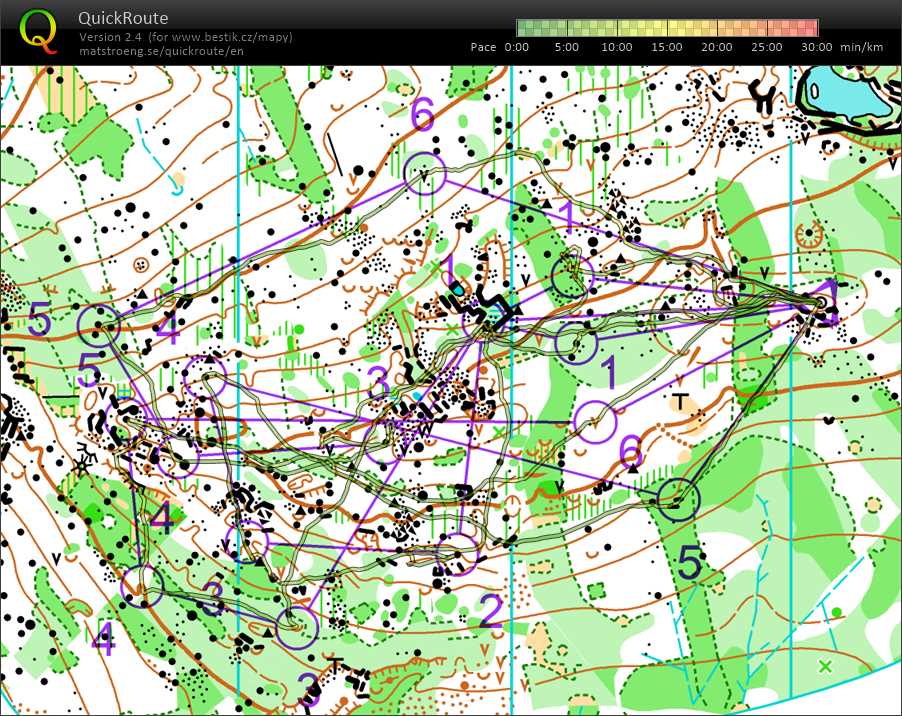Select the purple control circle 5 at far left edge
902x716 pixels.
point(99,325)
